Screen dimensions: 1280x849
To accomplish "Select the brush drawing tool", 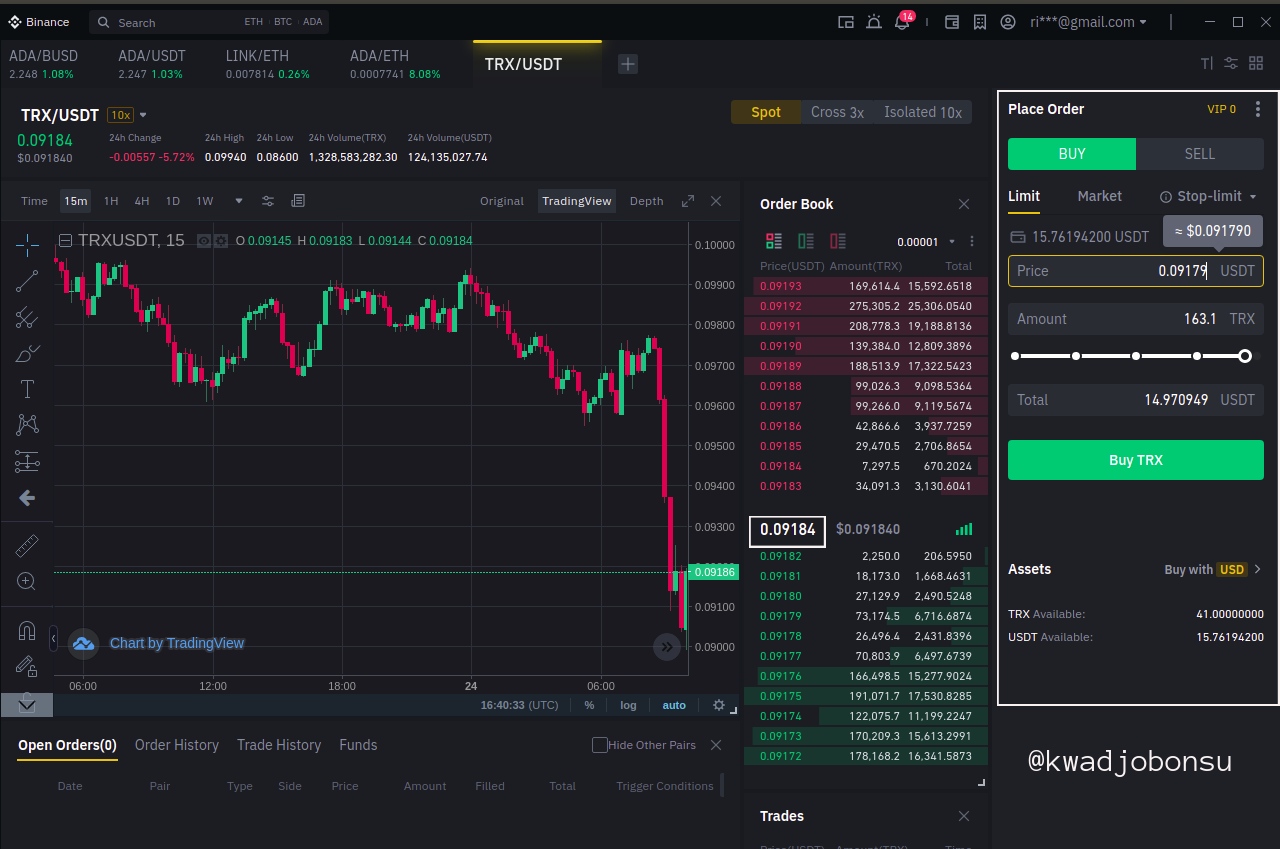I will pyautogui.click(x=27, y=354).
